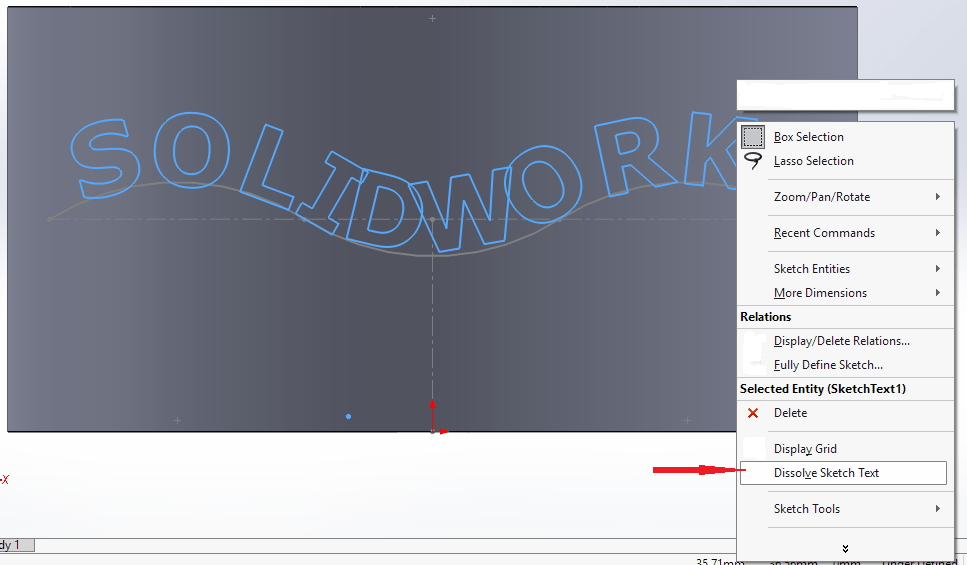Expand the Zoom/Pan/Rotate submenu arrow
967x565 pixels.
point(937,197)
